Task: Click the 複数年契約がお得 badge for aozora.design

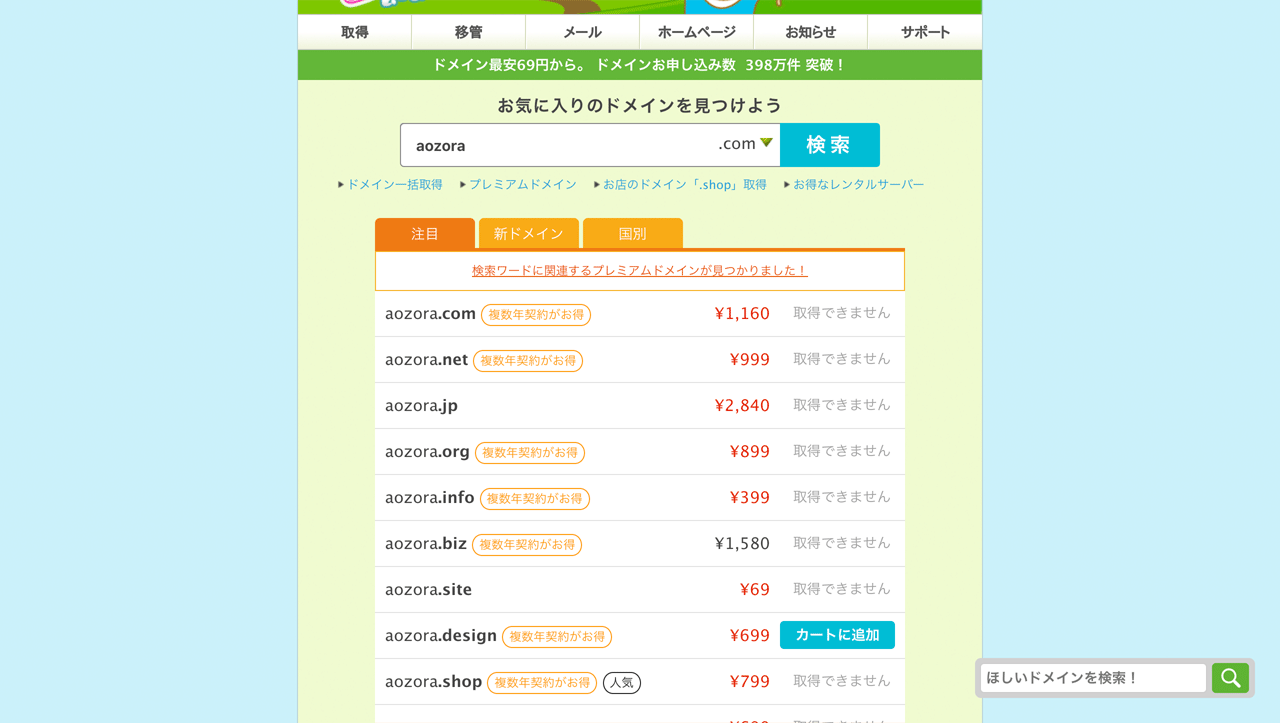Action: 557,637
